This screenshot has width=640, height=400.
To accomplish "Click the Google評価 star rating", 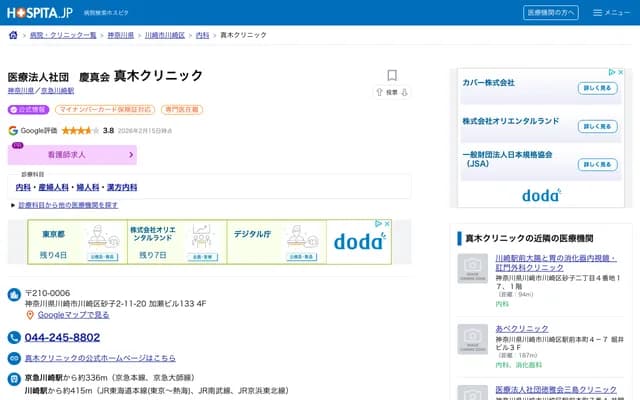I will tap(80, 130).
